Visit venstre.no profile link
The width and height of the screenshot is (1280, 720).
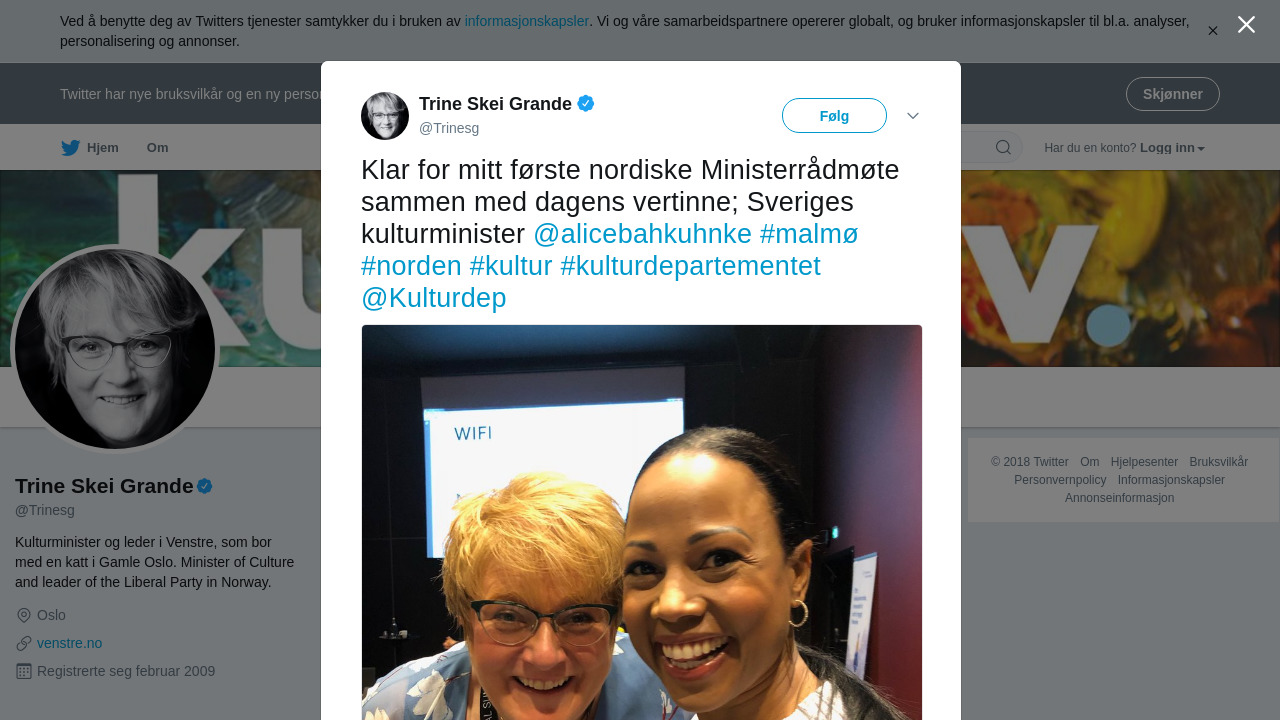click(69, 643)
